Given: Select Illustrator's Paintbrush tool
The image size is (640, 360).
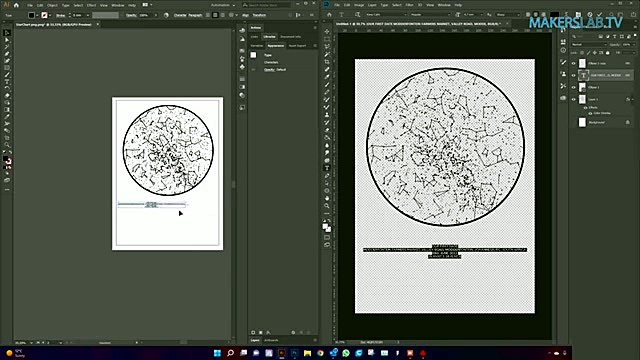Looking at the screenshot, I should pyautogui.click(x=7, y=75).
